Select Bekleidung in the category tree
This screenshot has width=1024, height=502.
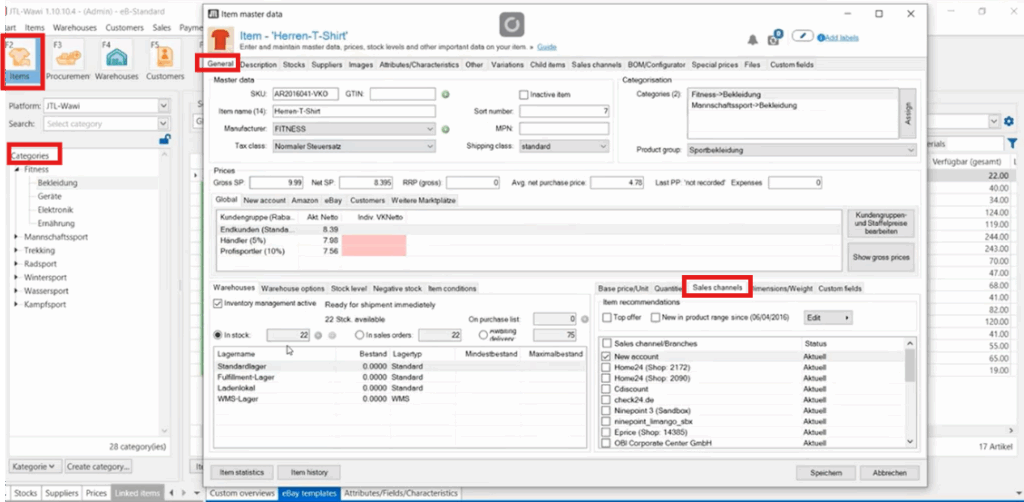point(57,183)
